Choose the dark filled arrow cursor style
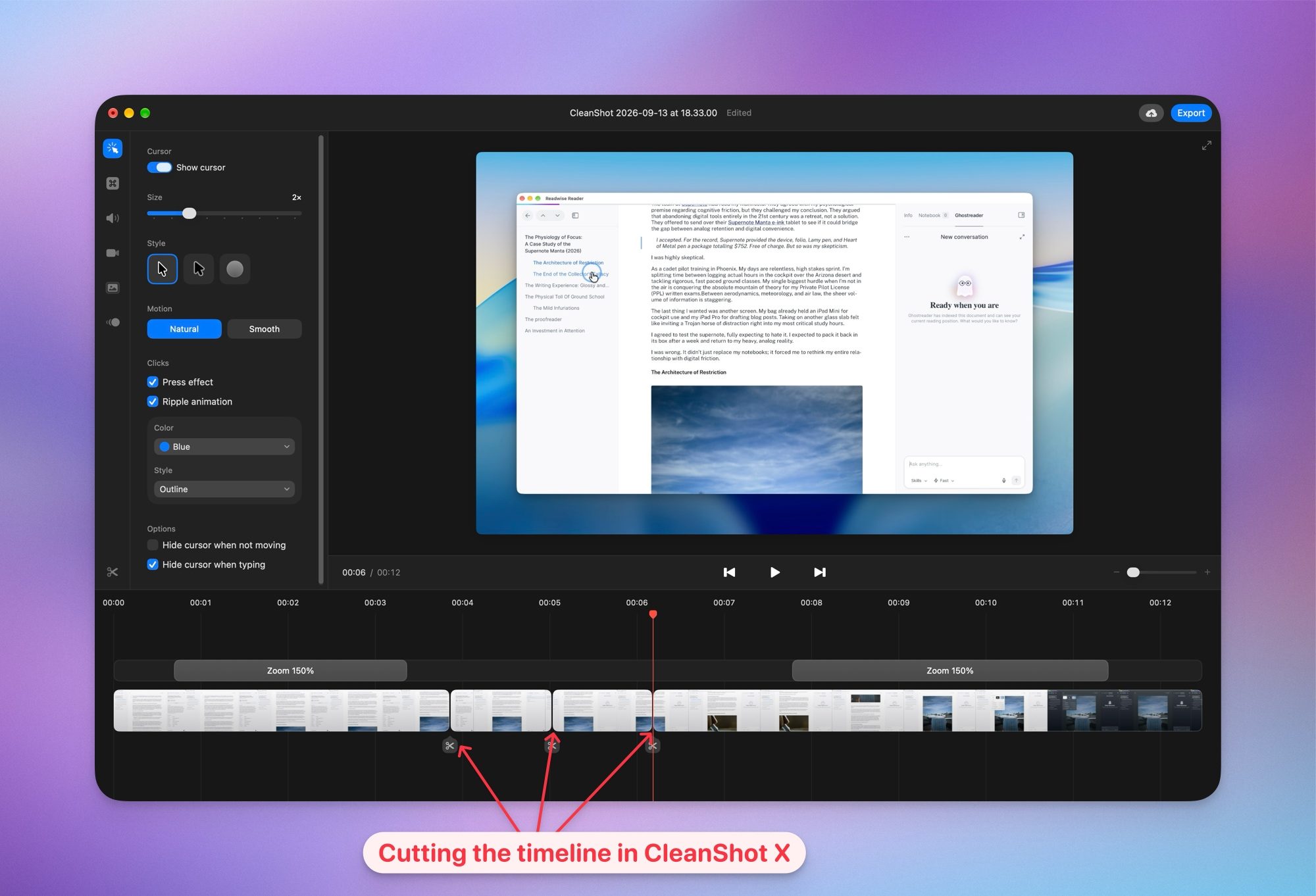 (199, 269)
